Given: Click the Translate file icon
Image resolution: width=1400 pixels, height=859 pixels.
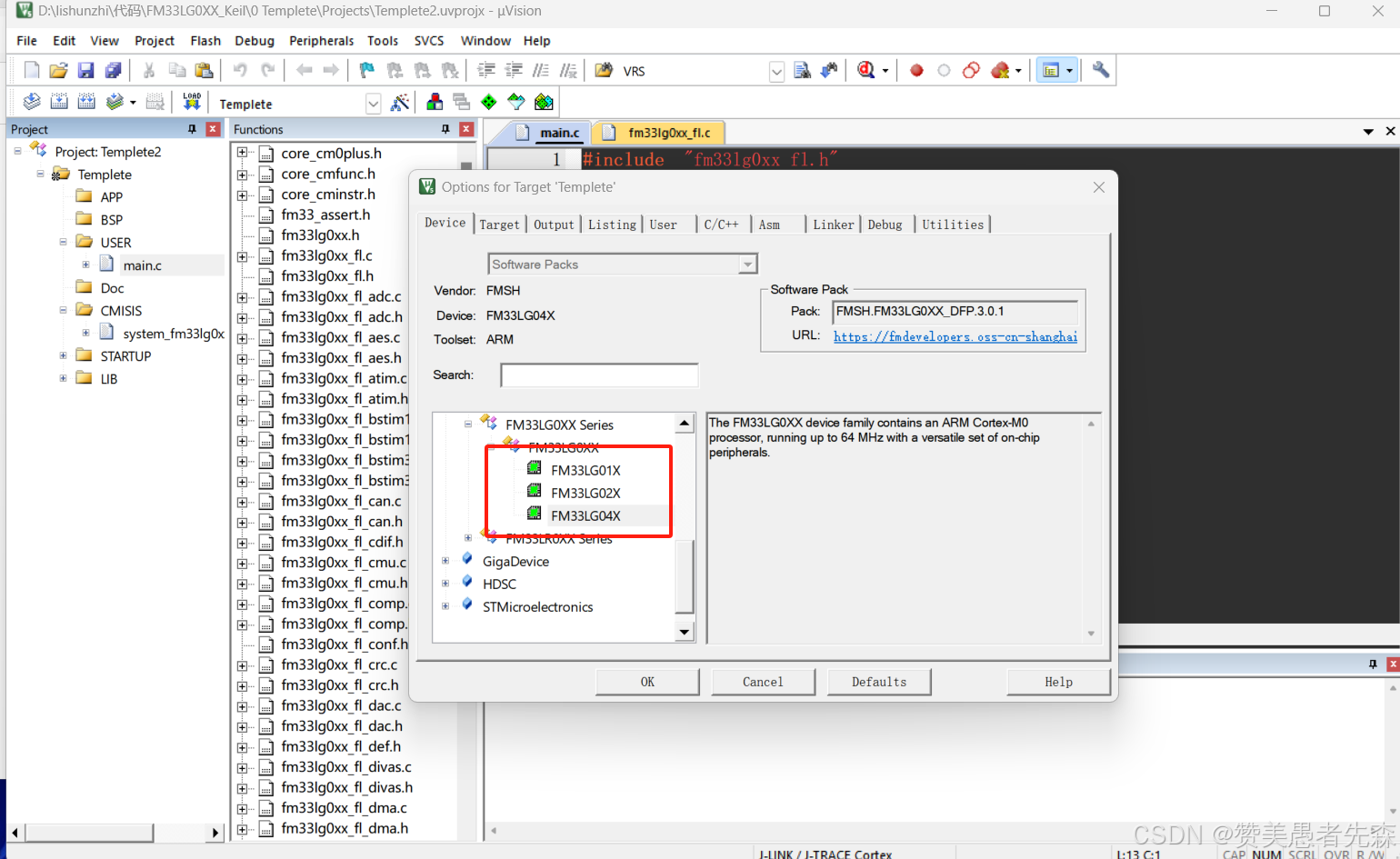Looking at the screenshot, I should coord(32,102).
